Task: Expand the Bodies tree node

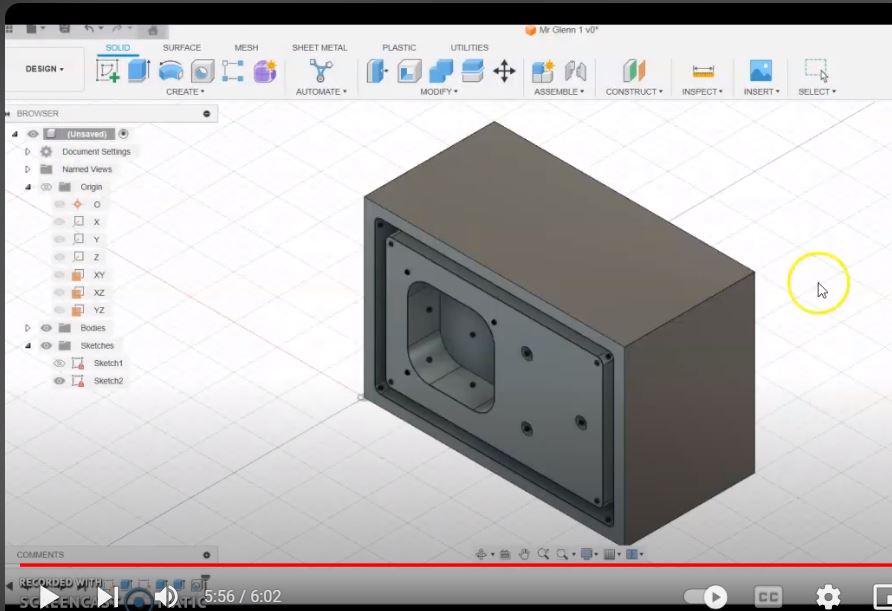Action: 27,328
